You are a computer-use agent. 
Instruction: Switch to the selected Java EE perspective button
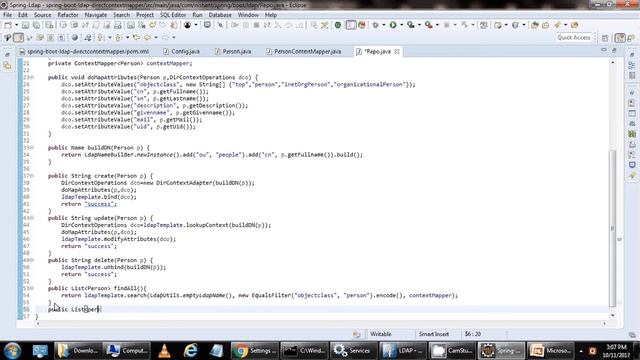620,38
